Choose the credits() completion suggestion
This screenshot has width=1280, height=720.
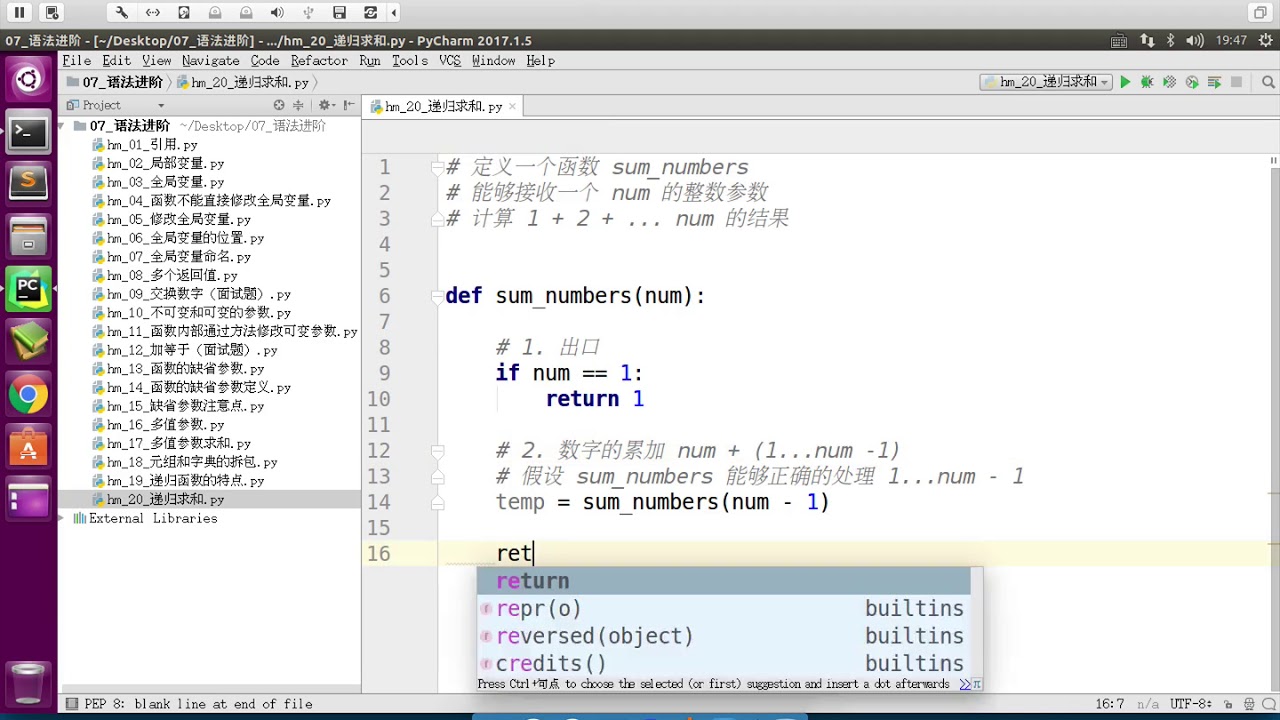pos(723,663)
